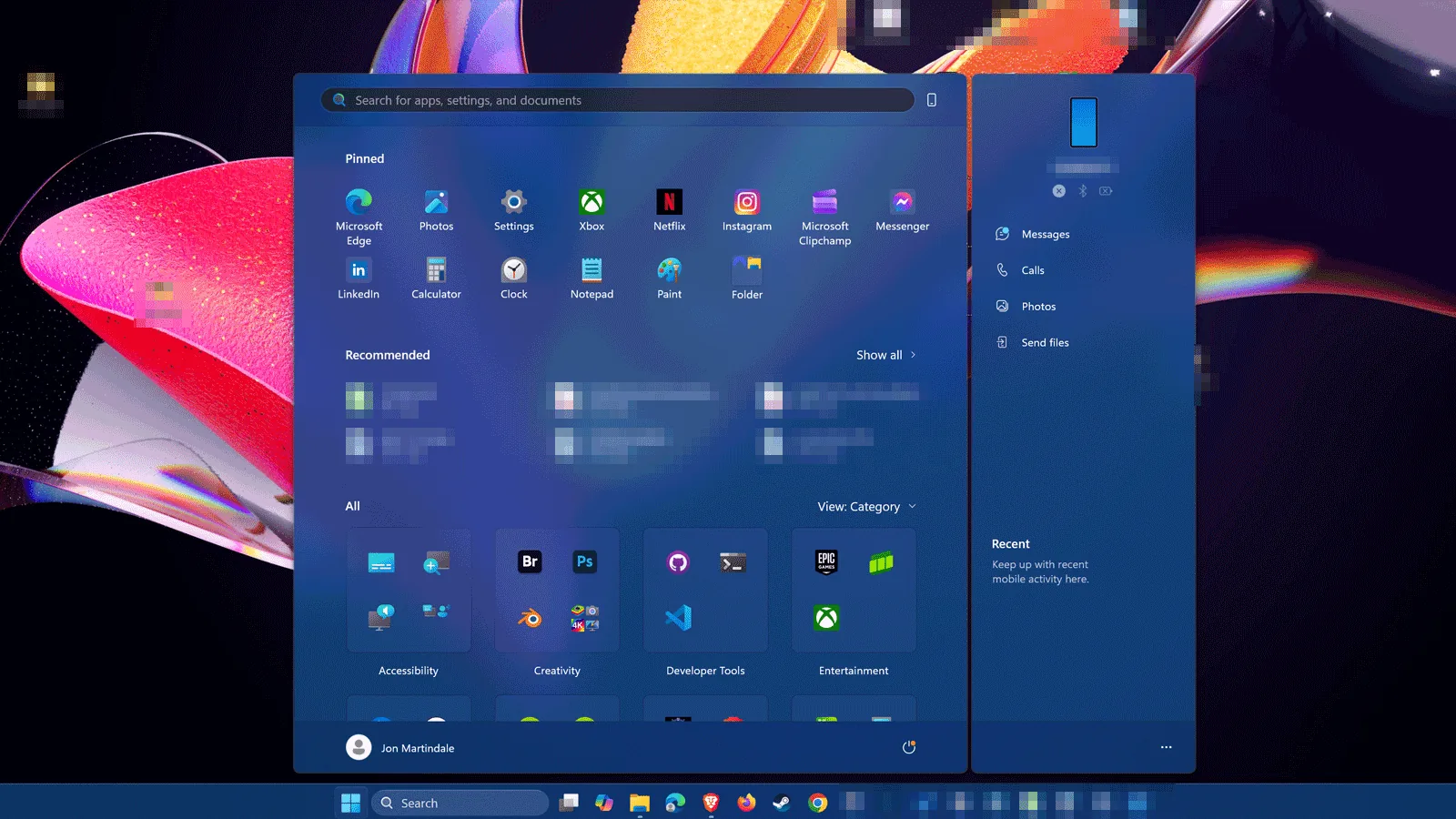Open Microsoft Edge from Pinned apps
Viewport: 1456px width, 819px height.
[359, 217]
